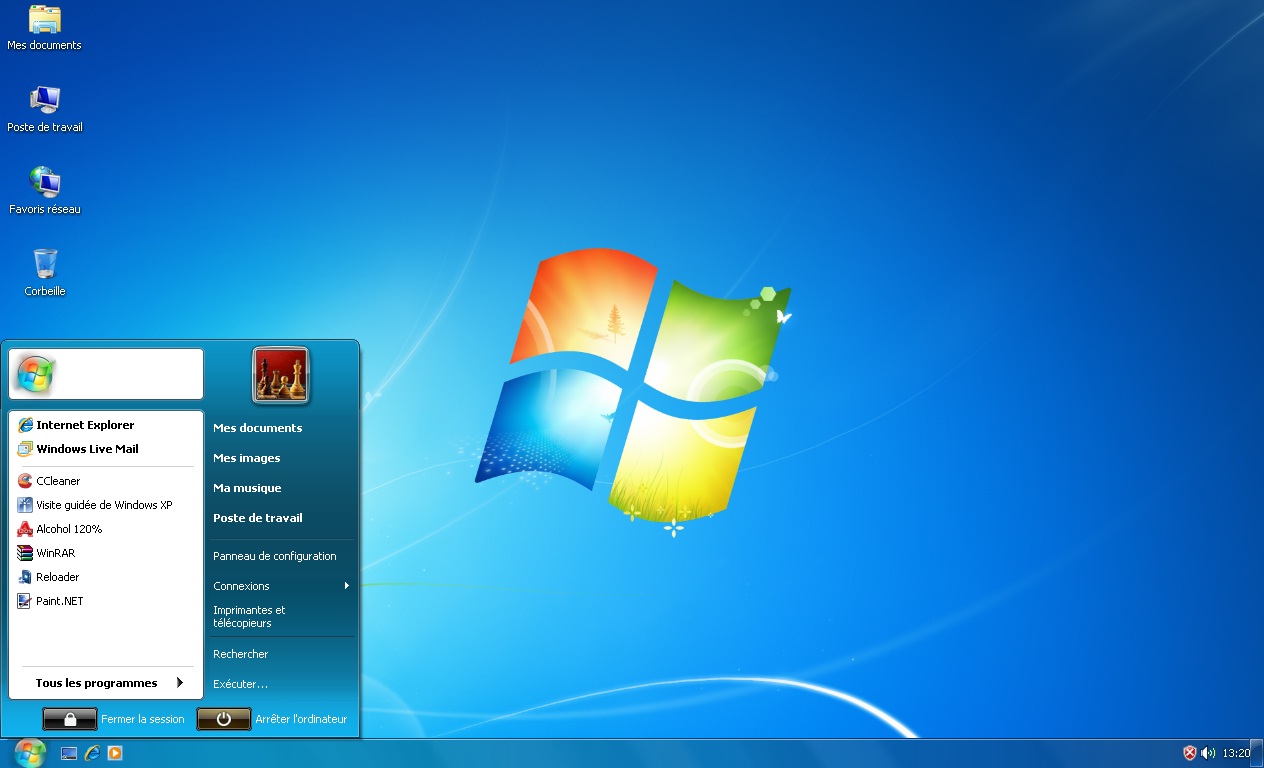Open the Corbeille recycle bin icon
This screenshot has width=1264, height=768.
(x=44, y=273)
